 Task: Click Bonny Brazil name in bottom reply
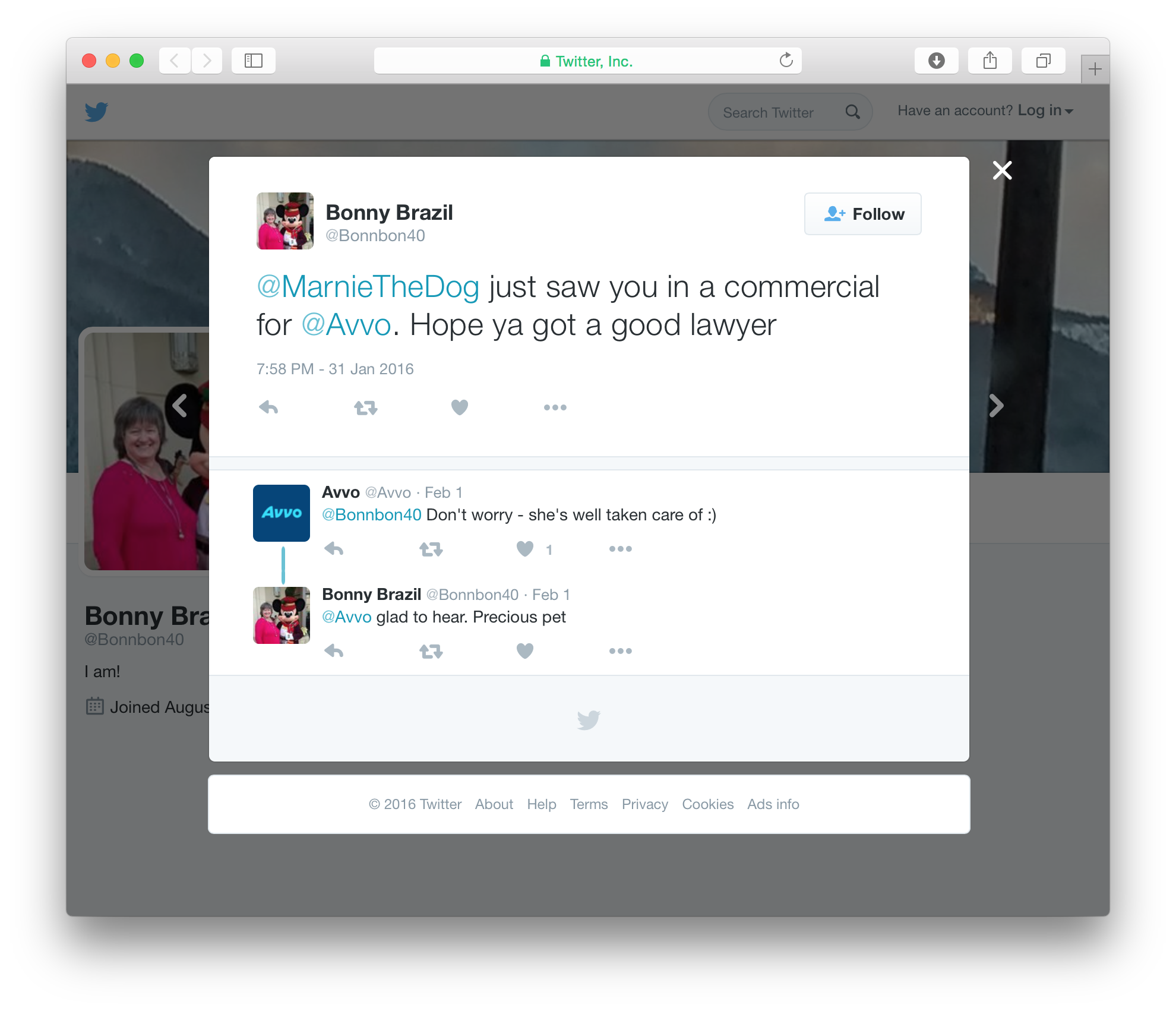371,594
